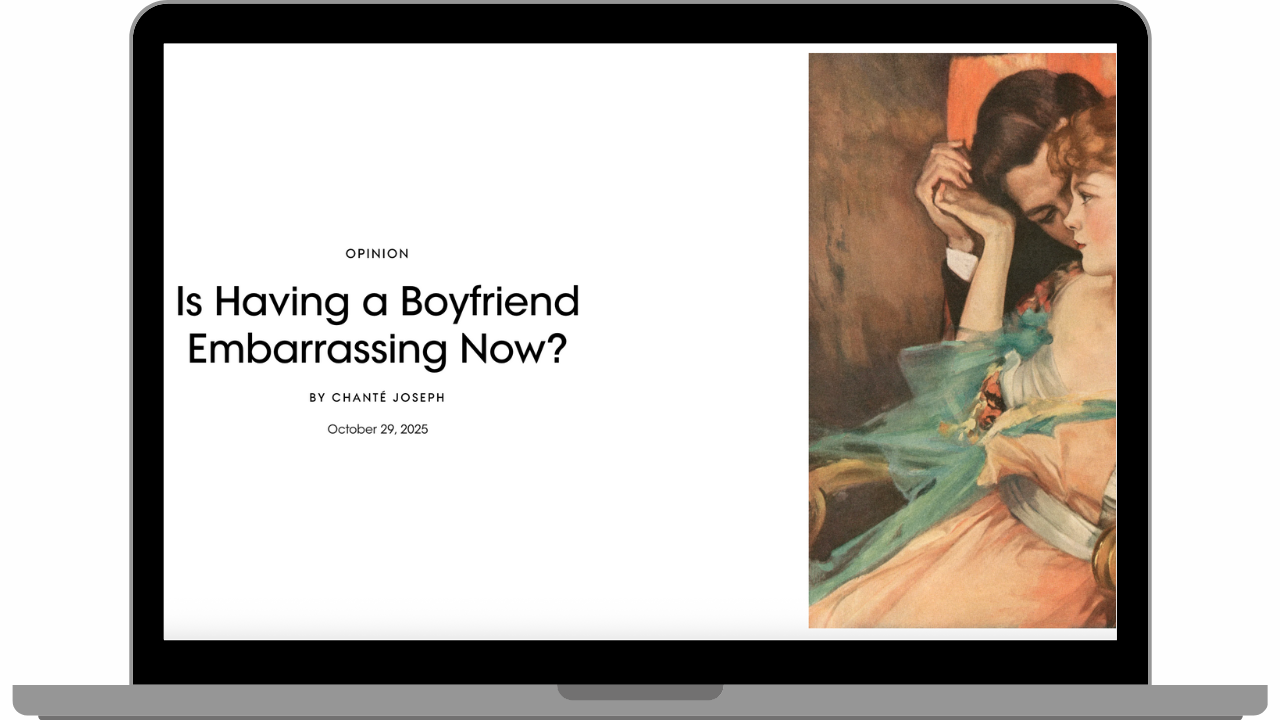The height and width of the screenshot is (720, 1280).
Task: Click the October 29, 2025 publication date
Action: [377, 429]
